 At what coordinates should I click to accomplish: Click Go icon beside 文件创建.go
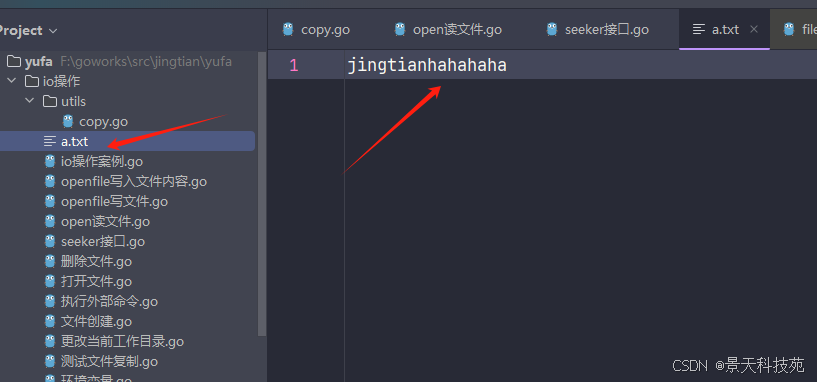click(50, 321)
